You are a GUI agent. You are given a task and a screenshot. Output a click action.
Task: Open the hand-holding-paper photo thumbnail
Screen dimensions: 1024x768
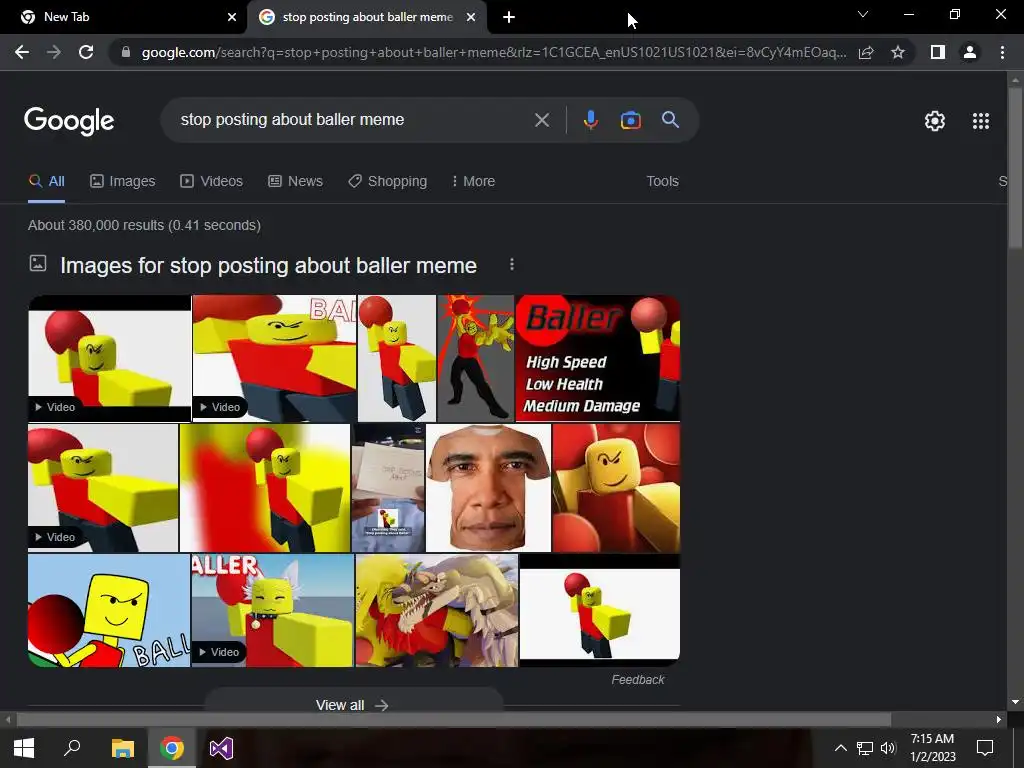click(388, 488)
